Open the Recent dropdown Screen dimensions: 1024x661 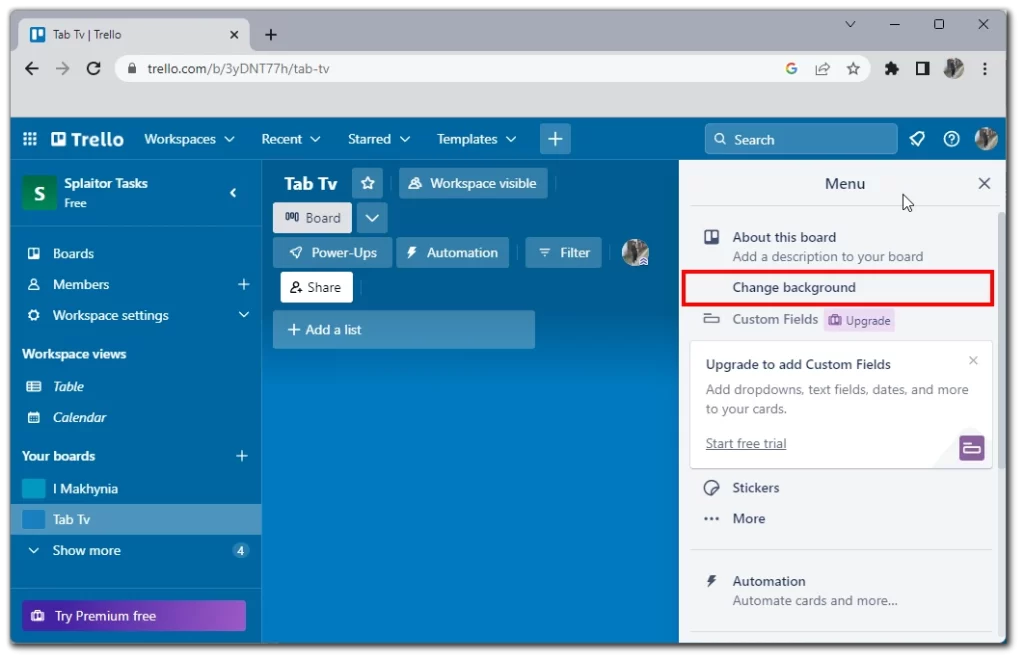click(x=291, y=139)
